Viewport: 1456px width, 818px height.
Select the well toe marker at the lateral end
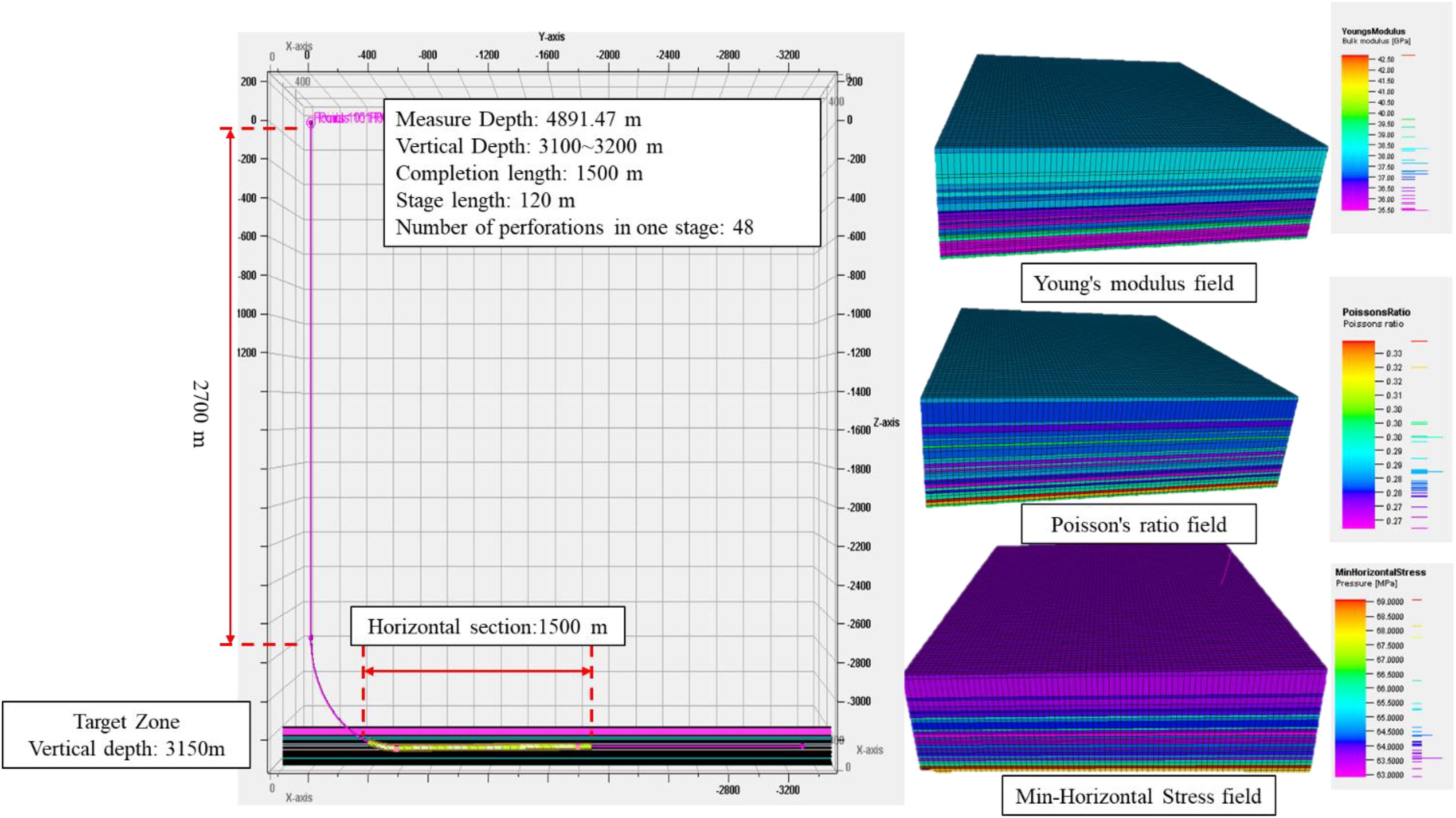pos(802,746)
